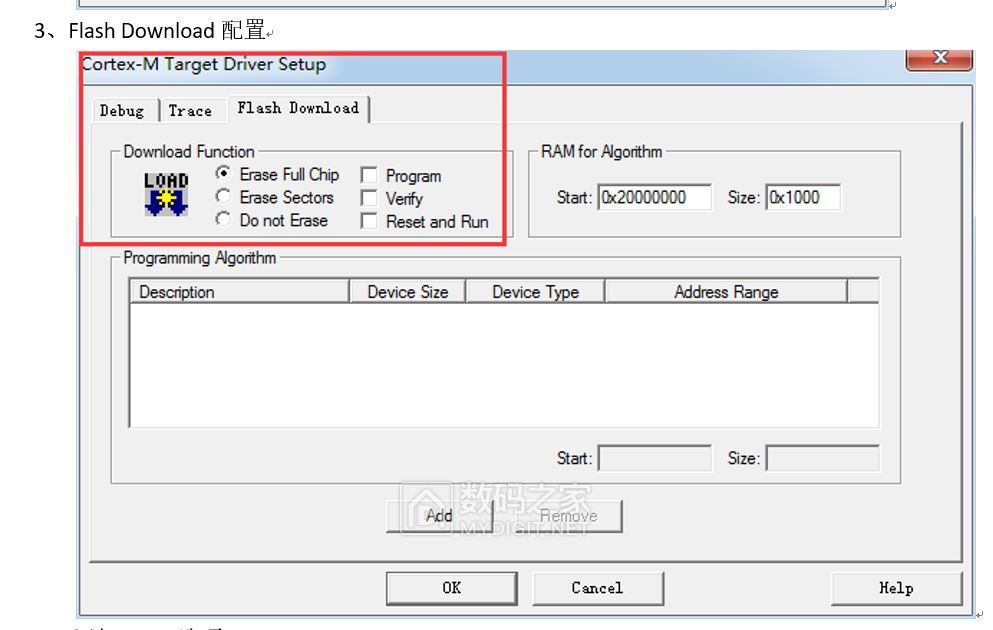This screenshot has width=993, height=630.
Task: Click the RAM for Algorithm Size field
Action: (803, 198)
